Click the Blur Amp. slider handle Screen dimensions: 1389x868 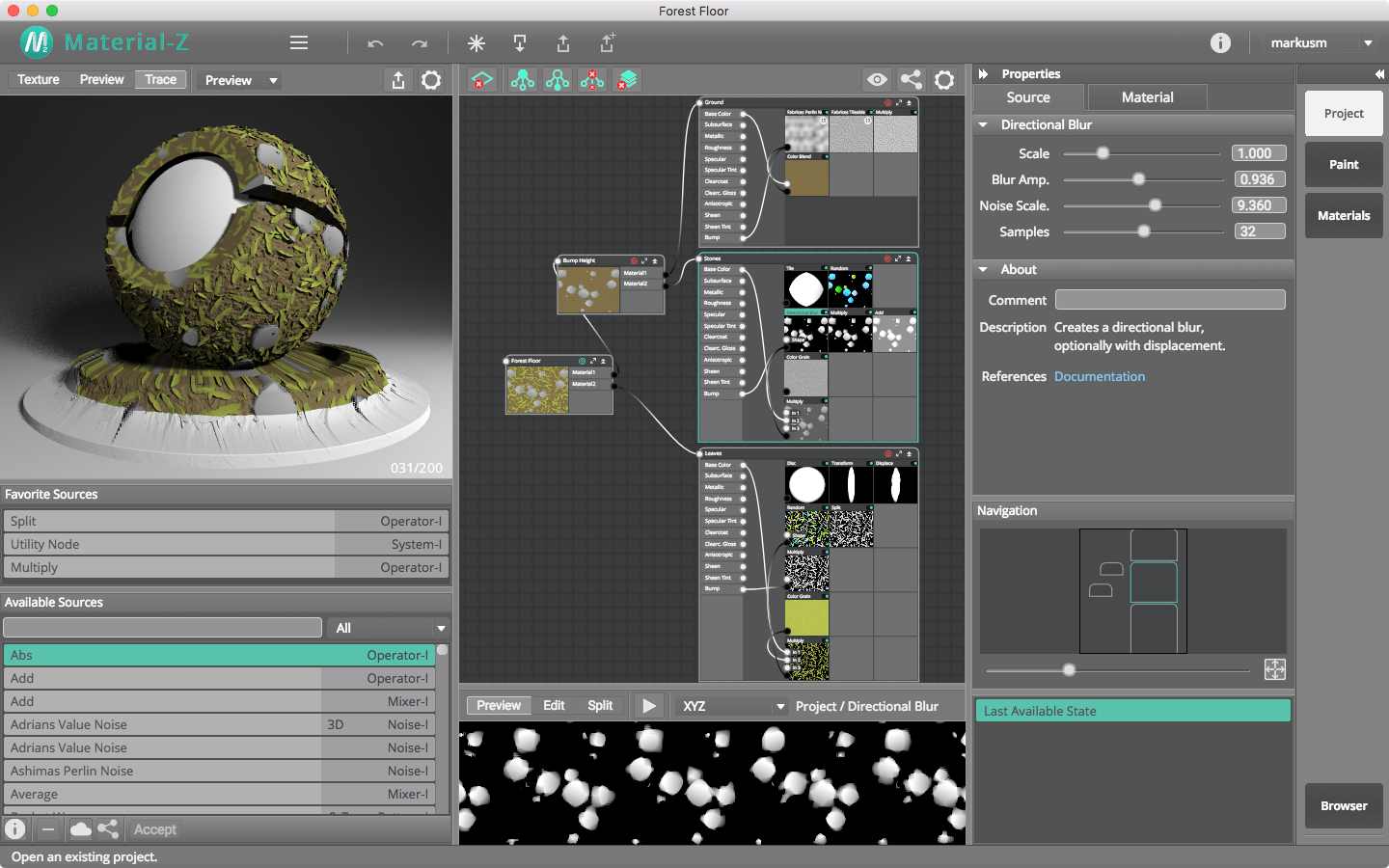[x=1138, y=179]
